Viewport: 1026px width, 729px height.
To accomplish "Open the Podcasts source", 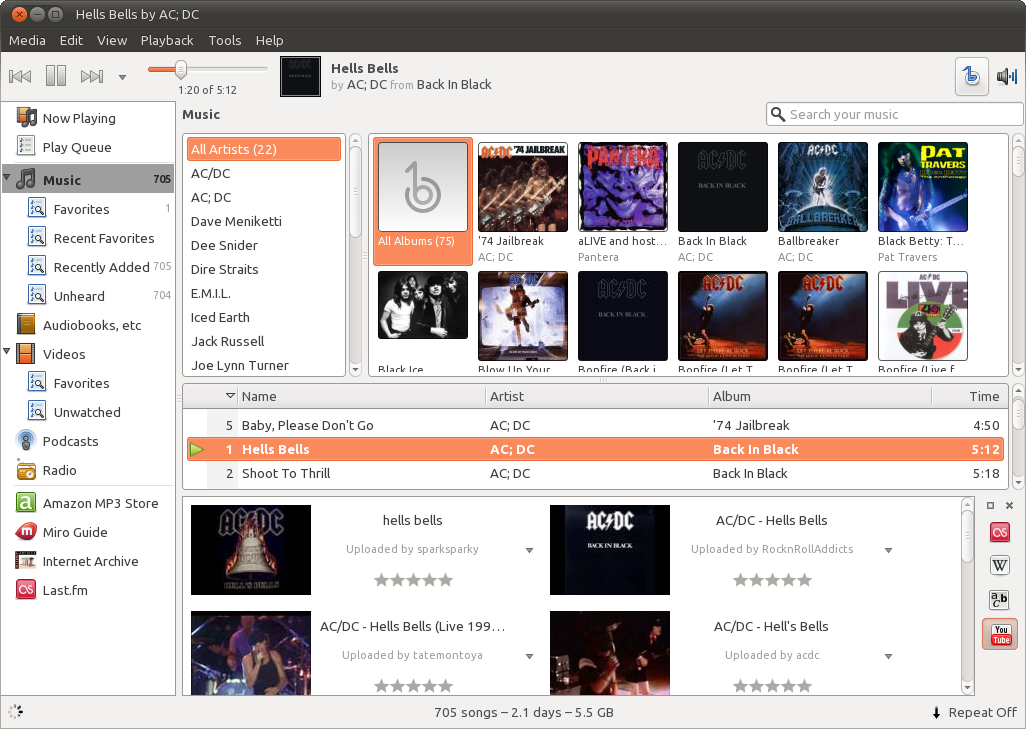I will click(x=88, y=441).
